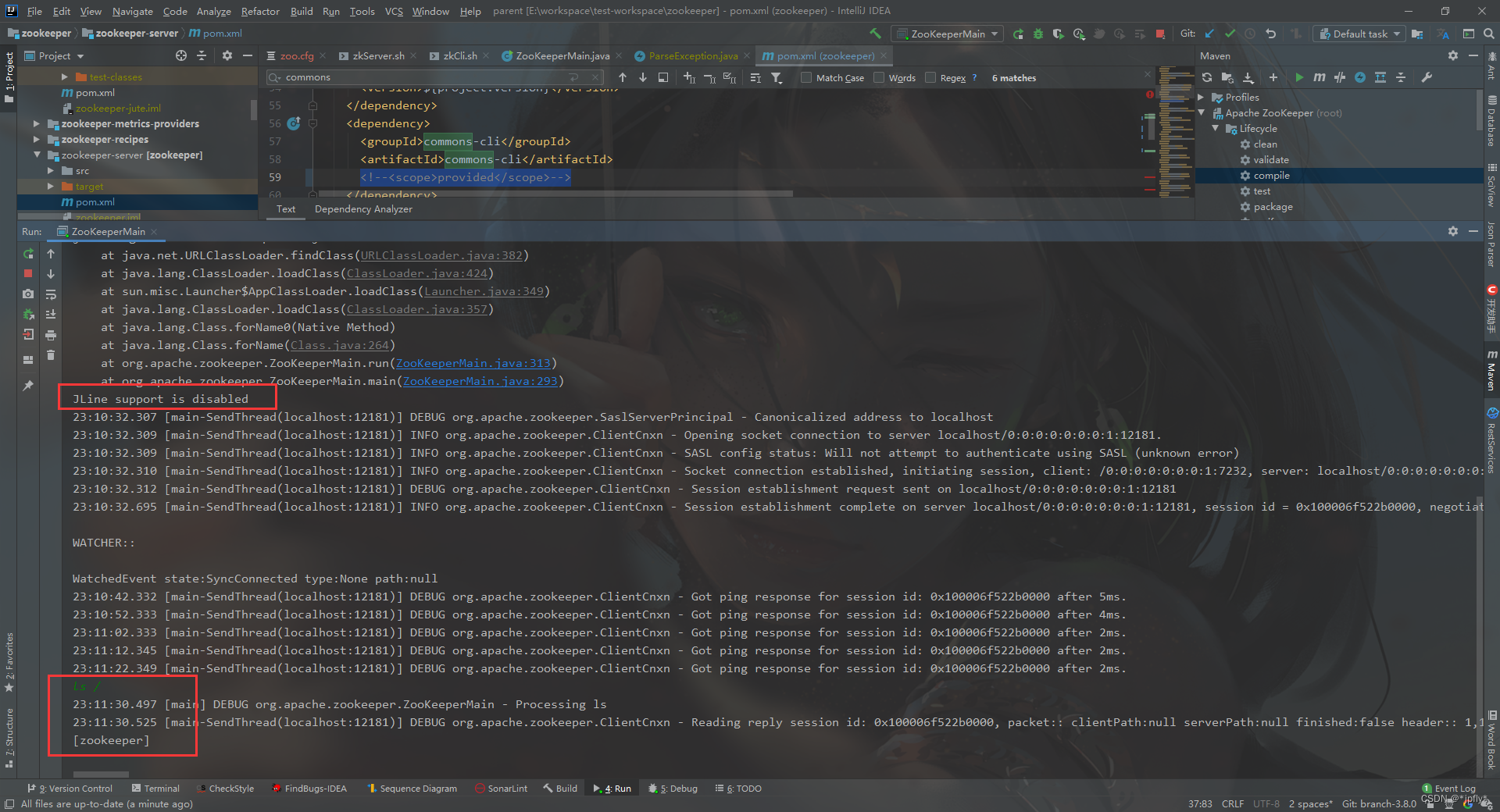Open the VCS menu
The width and height of the screenshot is (1500, 812).
point(394,11)
